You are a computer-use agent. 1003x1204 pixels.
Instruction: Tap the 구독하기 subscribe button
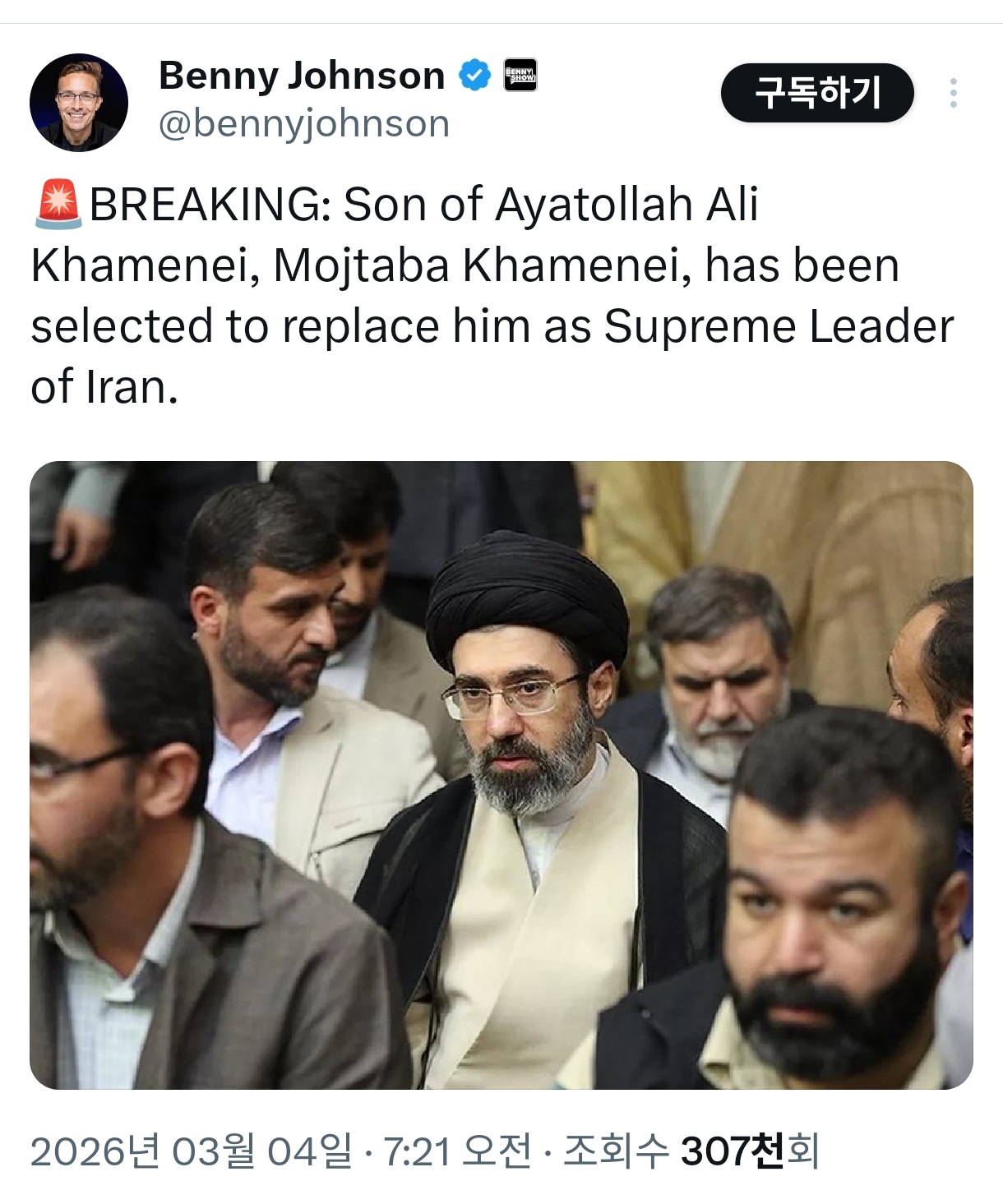point(817,93)
